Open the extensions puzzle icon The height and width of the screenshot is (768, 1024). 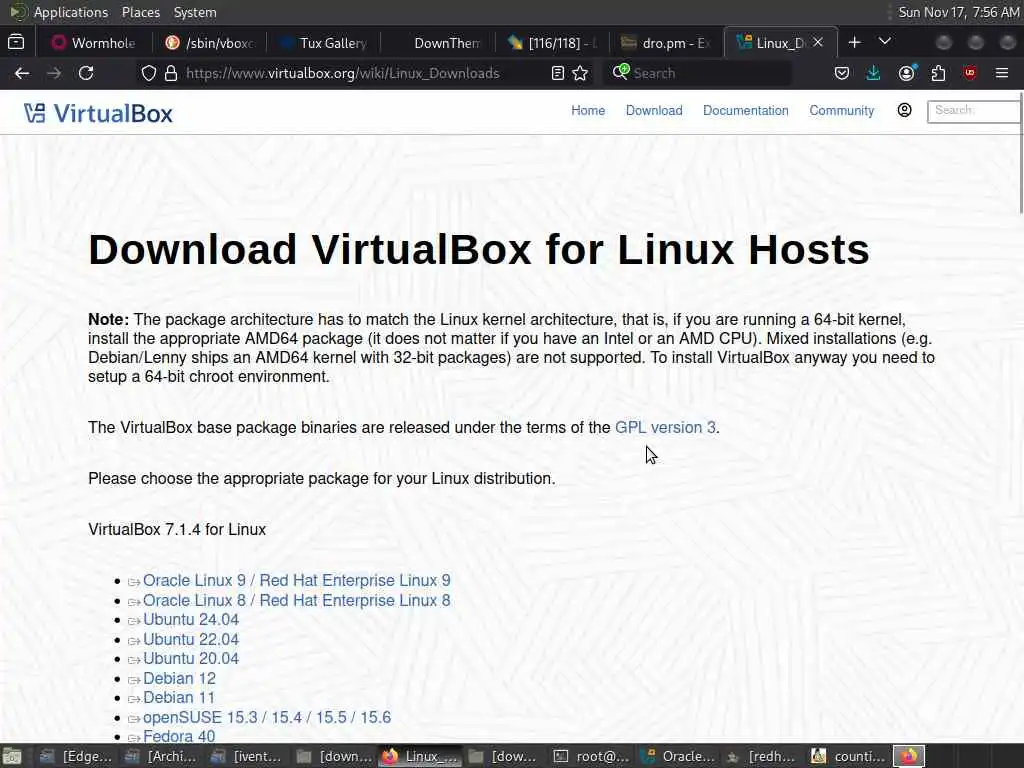(x=938, y=73)
